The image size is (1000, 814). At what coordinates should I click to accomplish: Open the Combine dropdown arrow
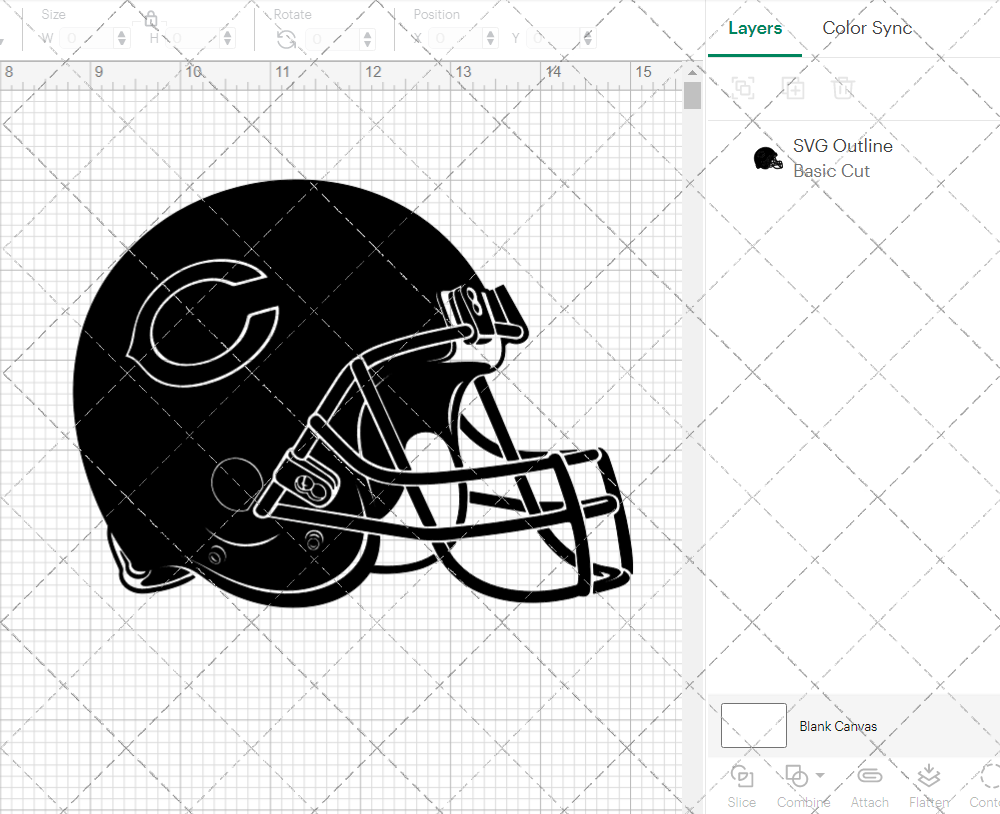pyautogui.click(x=820, y=776)
